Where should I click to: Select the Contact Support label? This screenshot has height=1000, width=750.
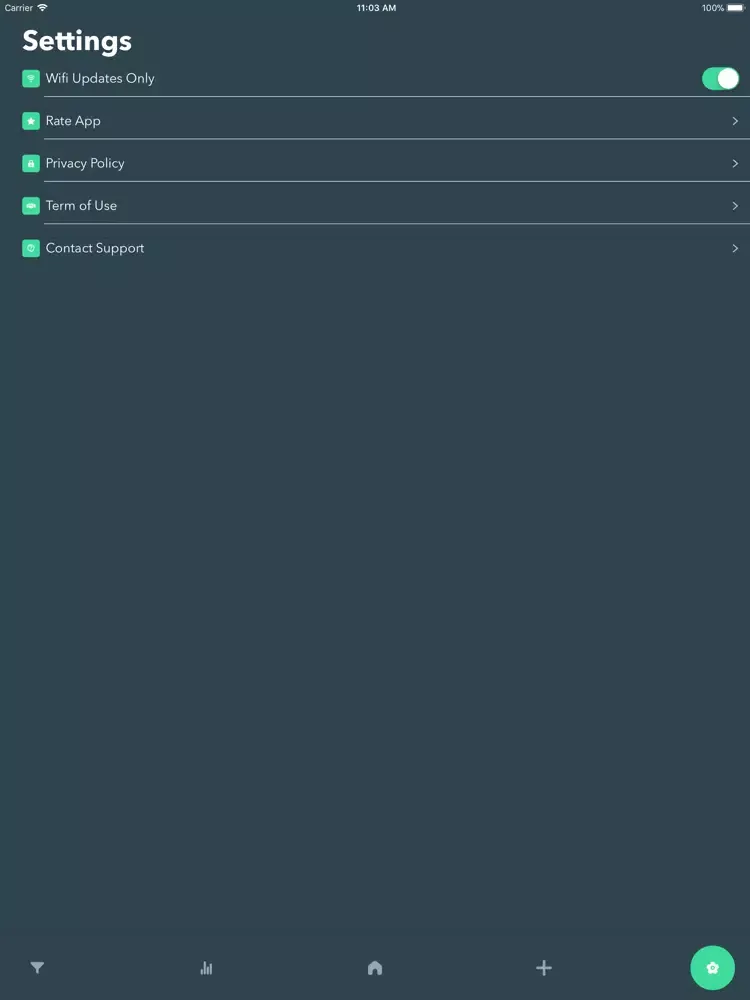tap(95, 249)
